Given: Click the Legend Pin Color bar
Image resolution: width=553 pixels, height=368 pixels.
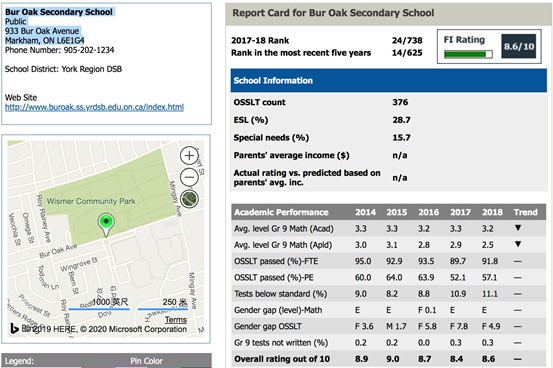Looking at the screenshot, I should click(x=107, y=361).
